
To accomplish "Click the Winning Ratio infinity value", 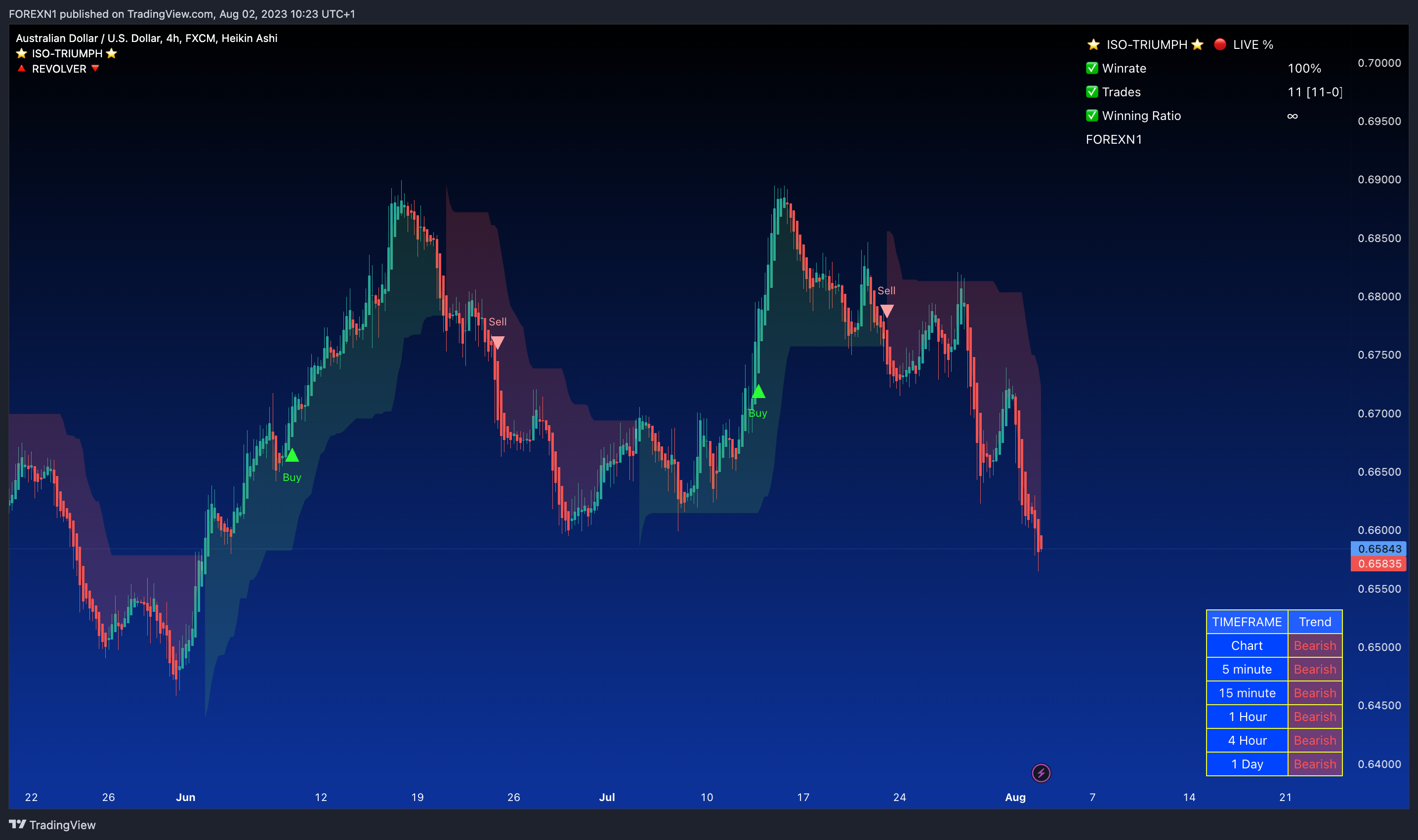I will 1293,116.
